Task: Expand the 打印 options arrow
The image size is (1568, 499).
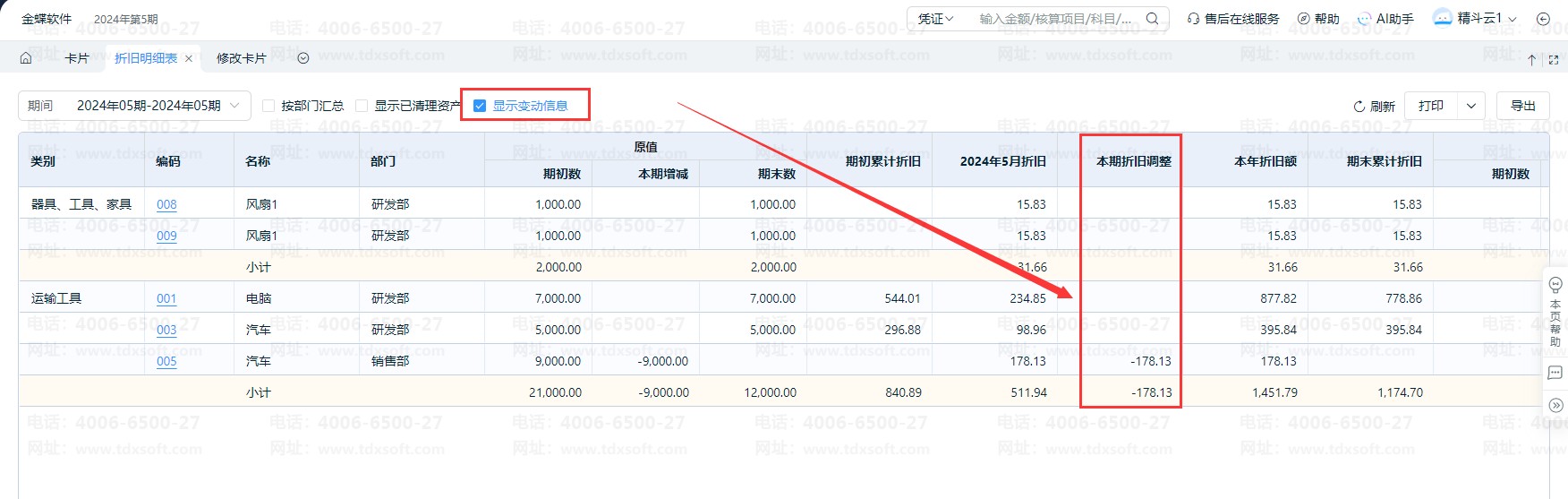Action: 1470,106
